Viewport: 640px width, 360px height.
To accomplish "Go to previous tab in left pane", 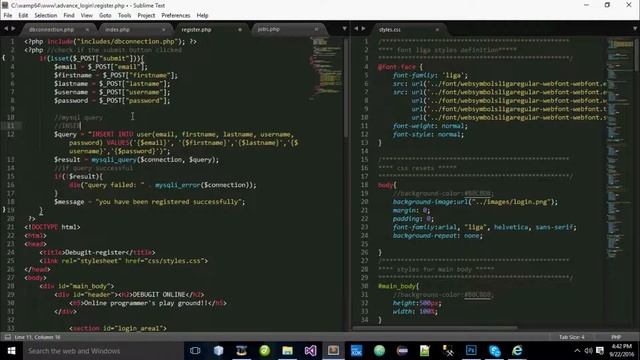I will coord(6,29).
